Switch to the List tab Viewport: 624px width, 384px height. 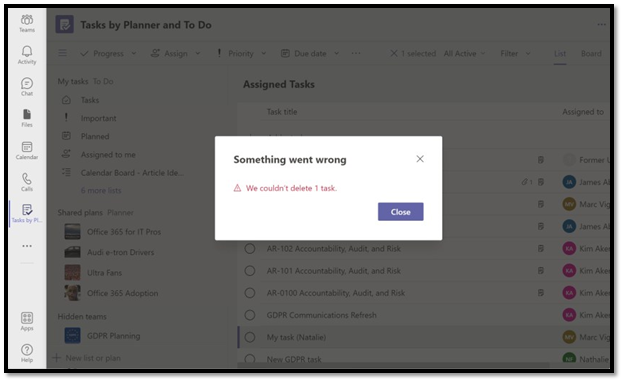[560, 53]
